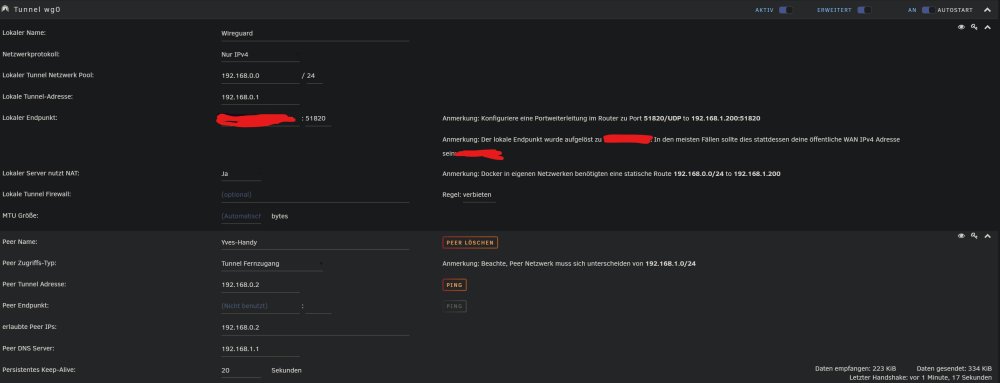This screenshot has width=1000, height=383.
Task: Click the Tunnel Netzwerk Pool field 192.168.0.0
Action: click(x=260, y=76)
